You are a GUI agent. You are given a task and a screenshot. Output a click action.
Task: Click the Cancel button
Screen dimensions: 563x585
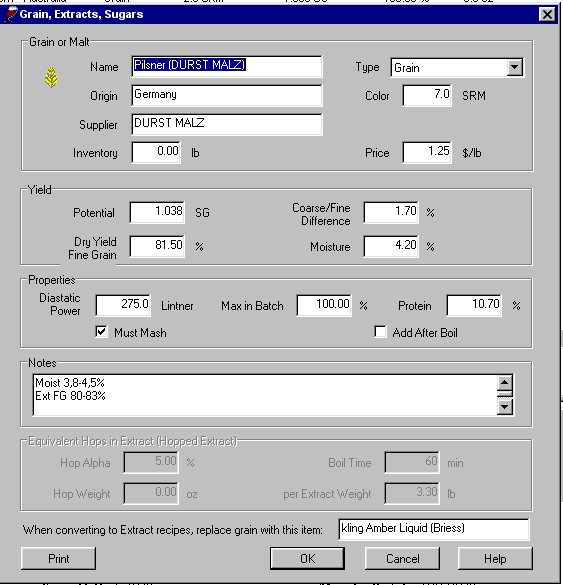[402, 559]
